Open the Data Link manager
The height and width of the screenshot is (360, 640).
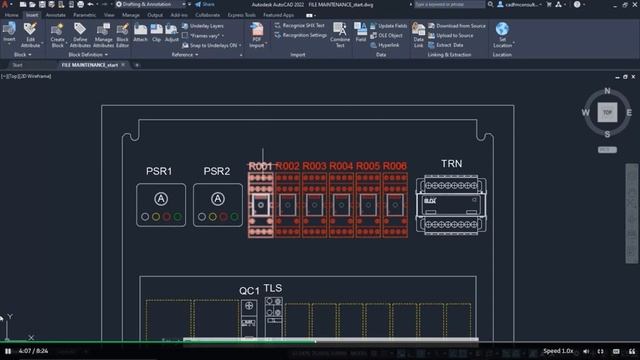click(x=418, y=35)
